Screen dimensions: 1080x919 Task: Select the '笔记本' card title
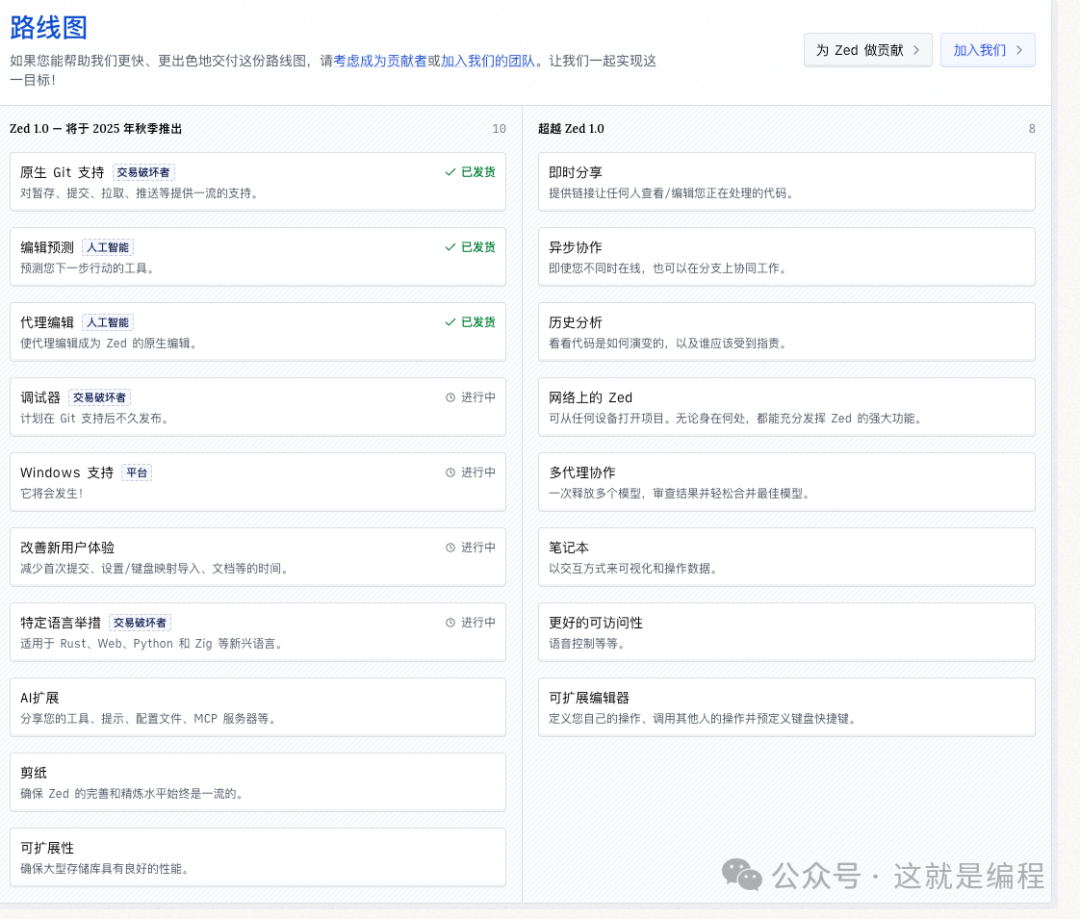coord(568,548)
